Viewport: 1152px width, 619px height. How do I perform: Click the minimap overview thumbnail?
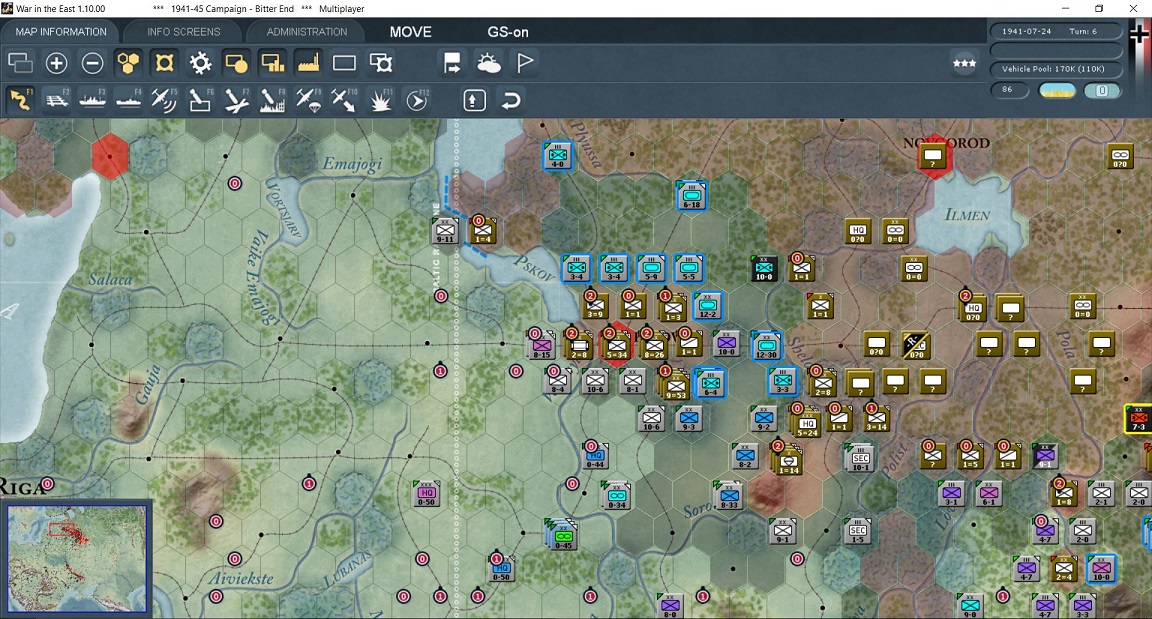[76, 559]
